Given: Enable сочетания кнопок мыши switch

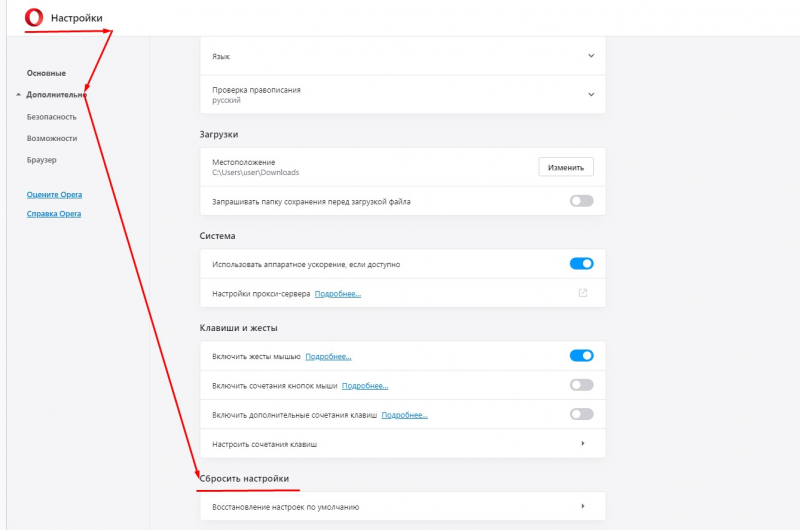Looking at the screenshot, I should (x=582, y=385).
